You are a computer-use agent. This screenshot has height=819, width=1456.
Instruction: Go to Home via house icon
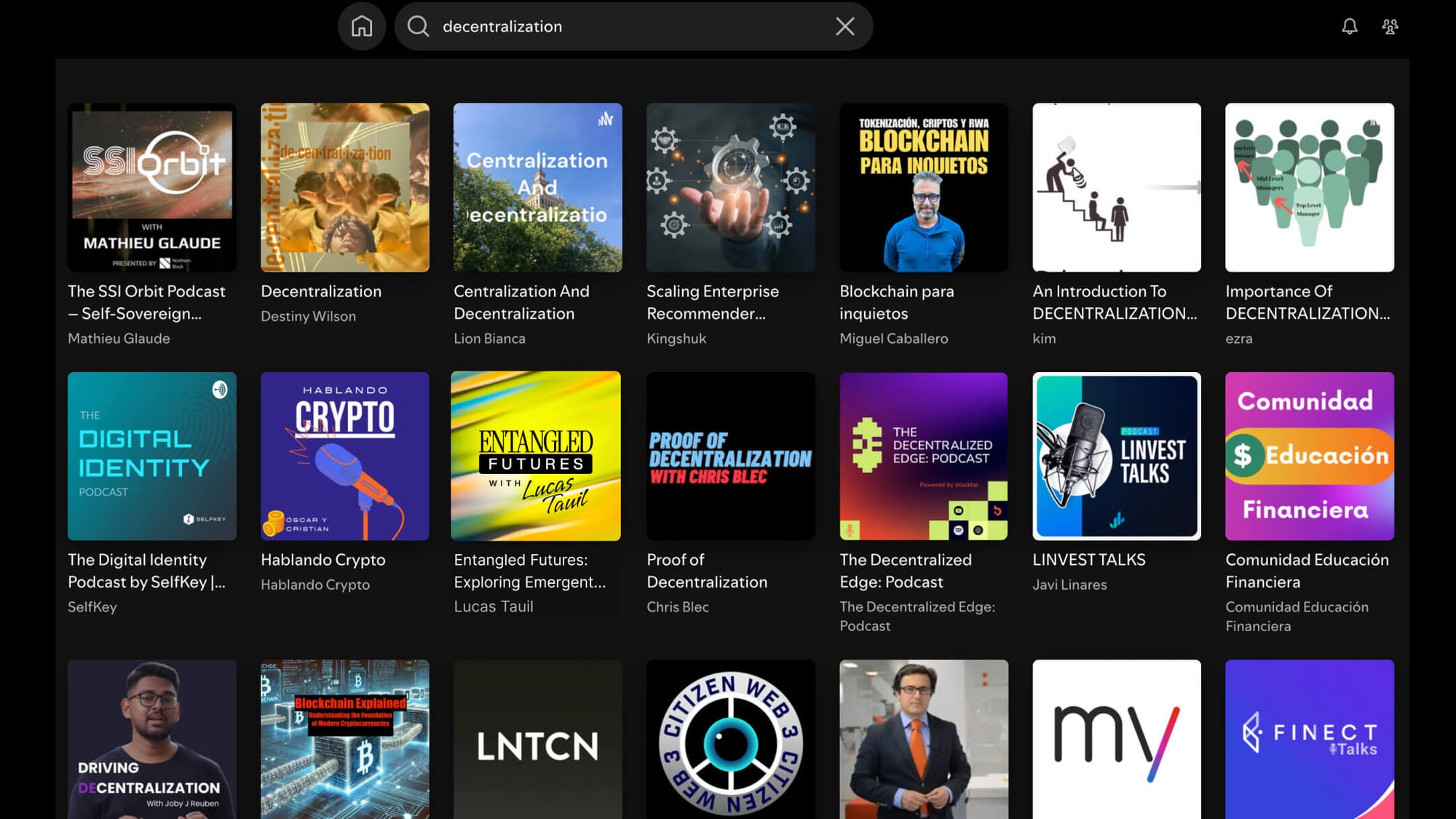(x=362, y=26)
